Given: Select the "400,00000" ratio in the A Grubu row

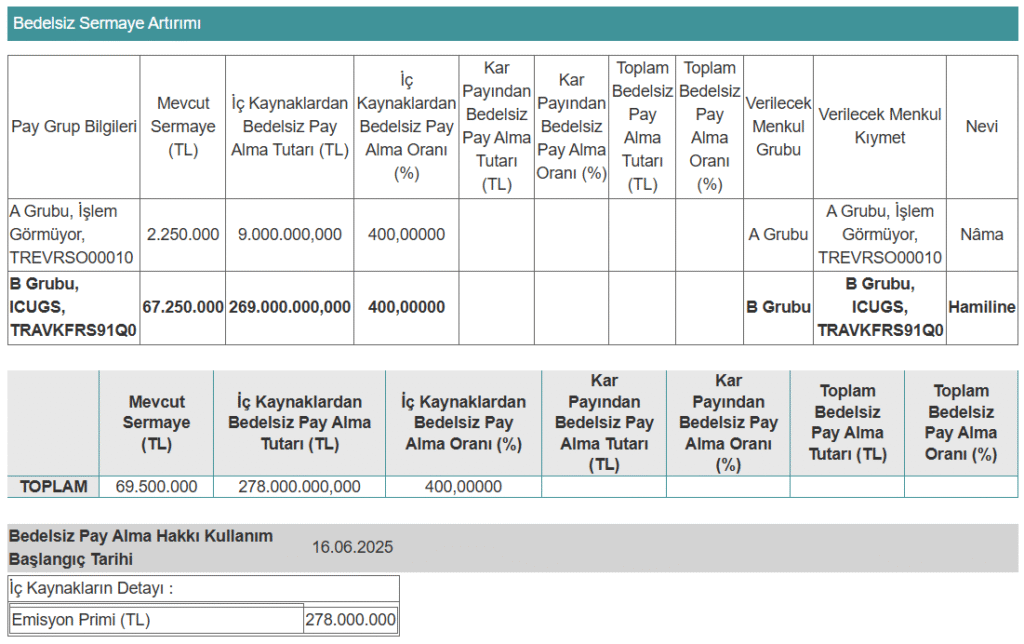Looking at the screenshot, I should (x=406, y=234).
